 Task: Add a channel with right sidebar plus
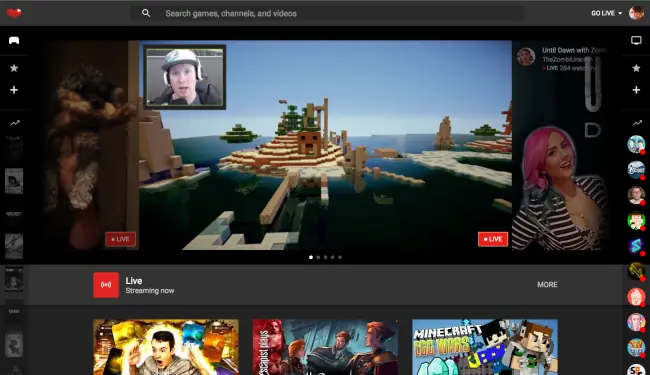click(636, 90)
